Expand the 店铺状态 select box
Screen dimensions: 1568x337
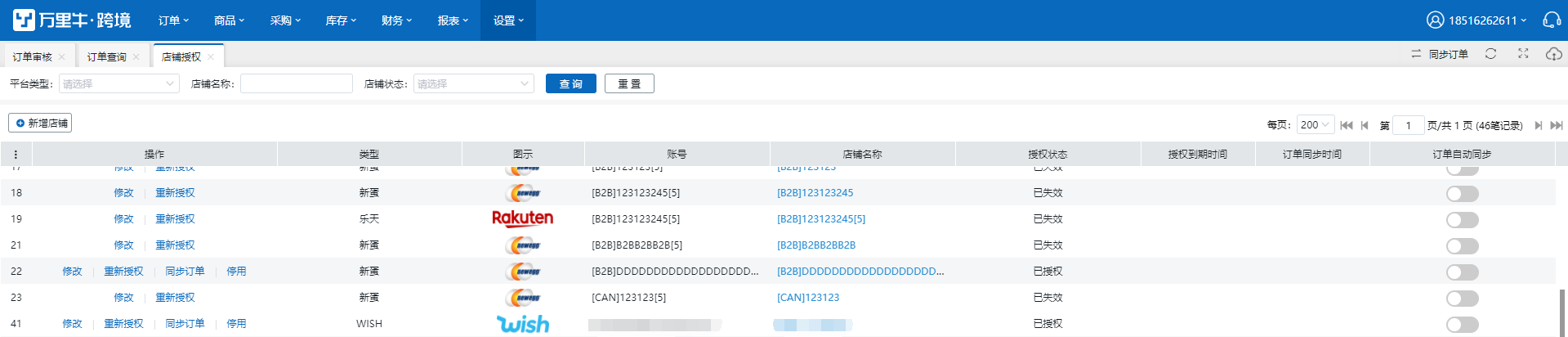[x=473, y=83]
